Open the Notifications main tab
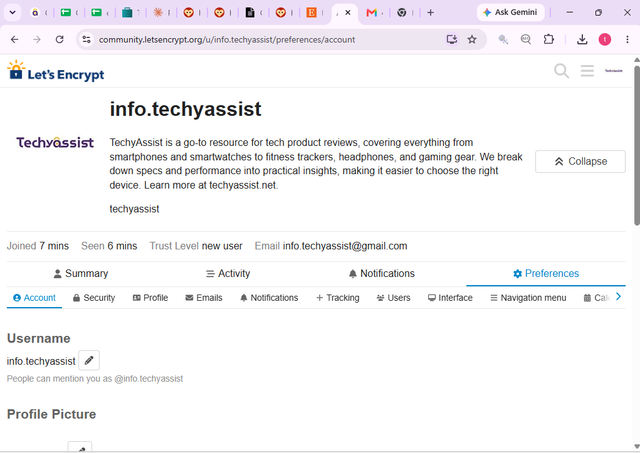Screen dimensions: 640x453 [x=382, y=273]
